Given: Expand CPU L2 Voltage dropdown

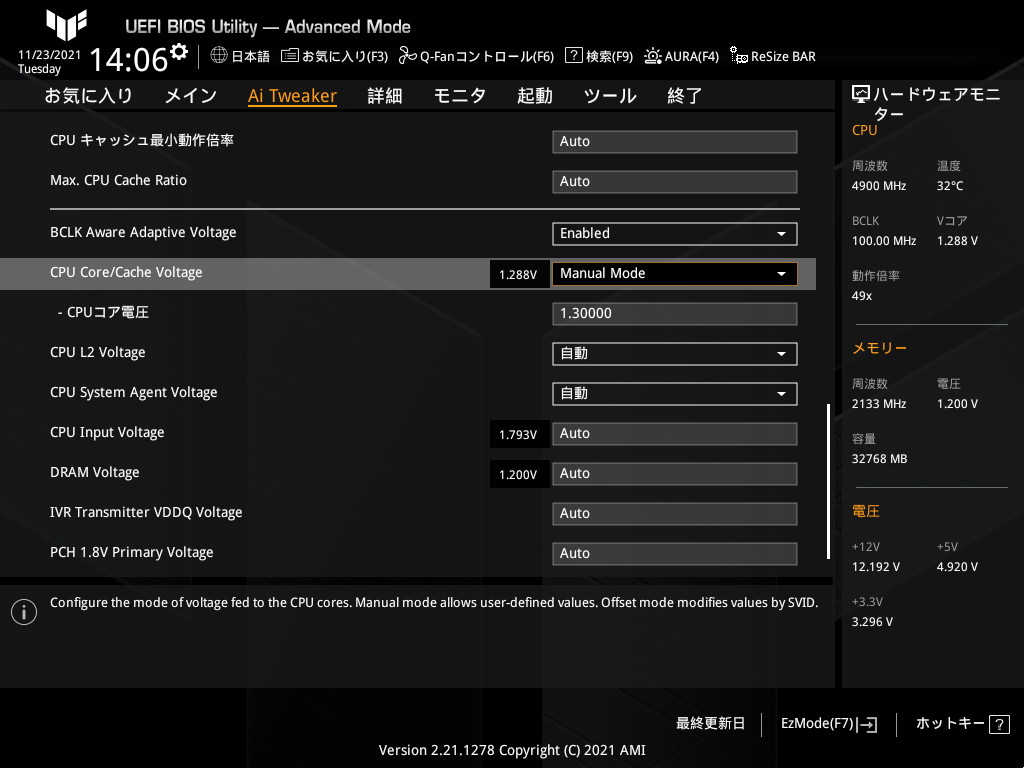Looking at the screenshot, I should [x=675, y=354].
